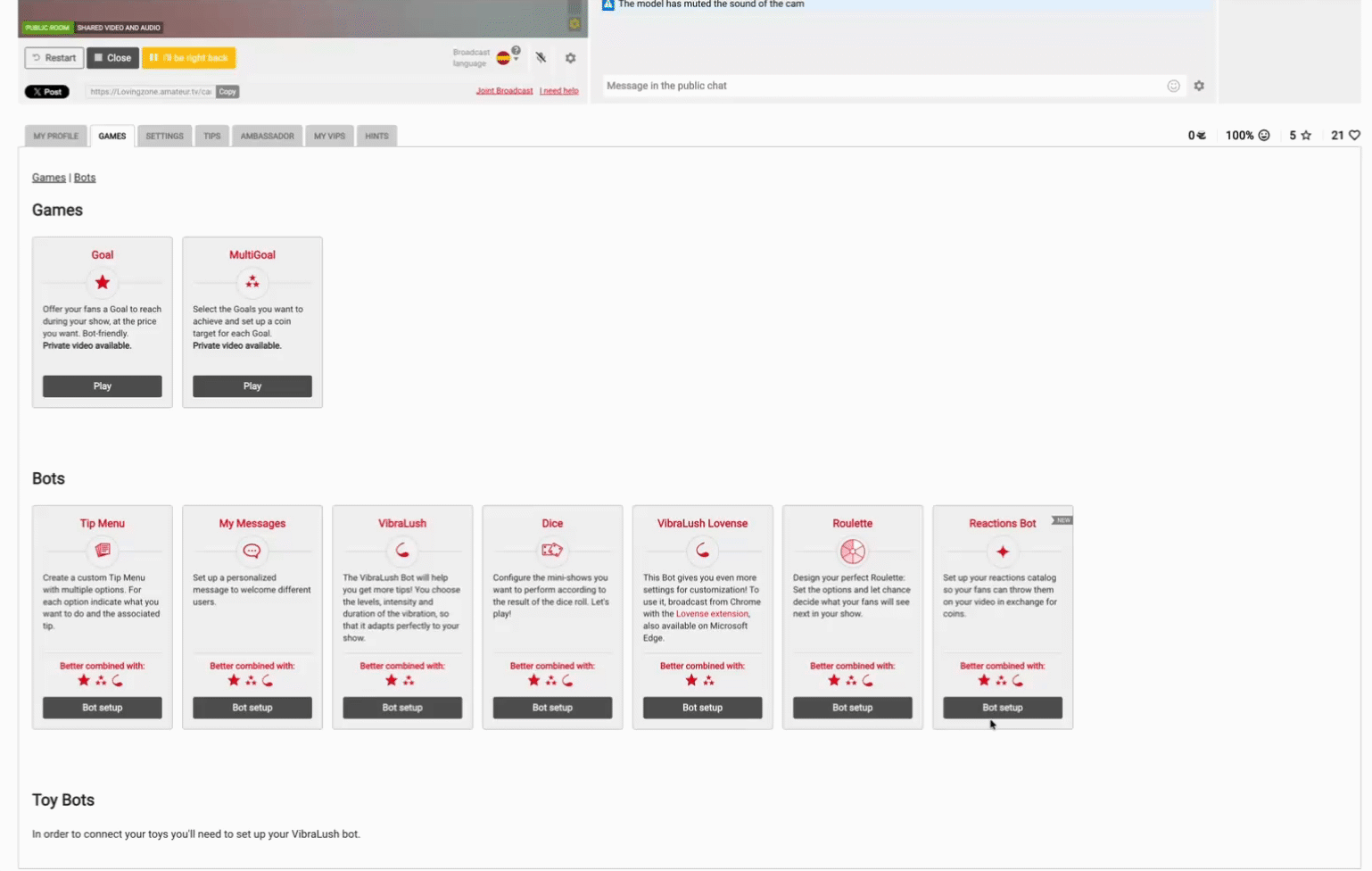Click the heart favorites counter icon
1372x871 pixels.
point(1355,136)
